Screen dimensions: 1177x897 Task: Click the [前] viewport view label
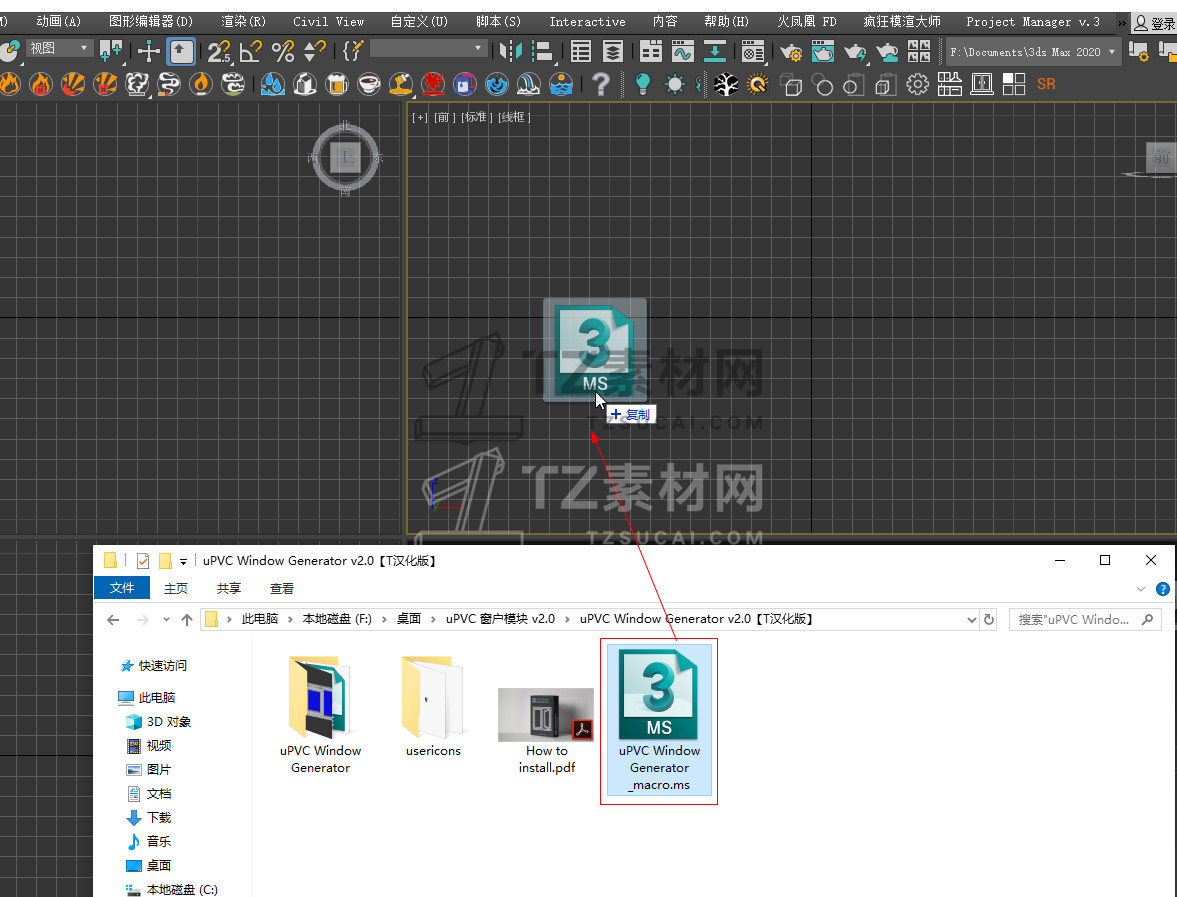444,117
